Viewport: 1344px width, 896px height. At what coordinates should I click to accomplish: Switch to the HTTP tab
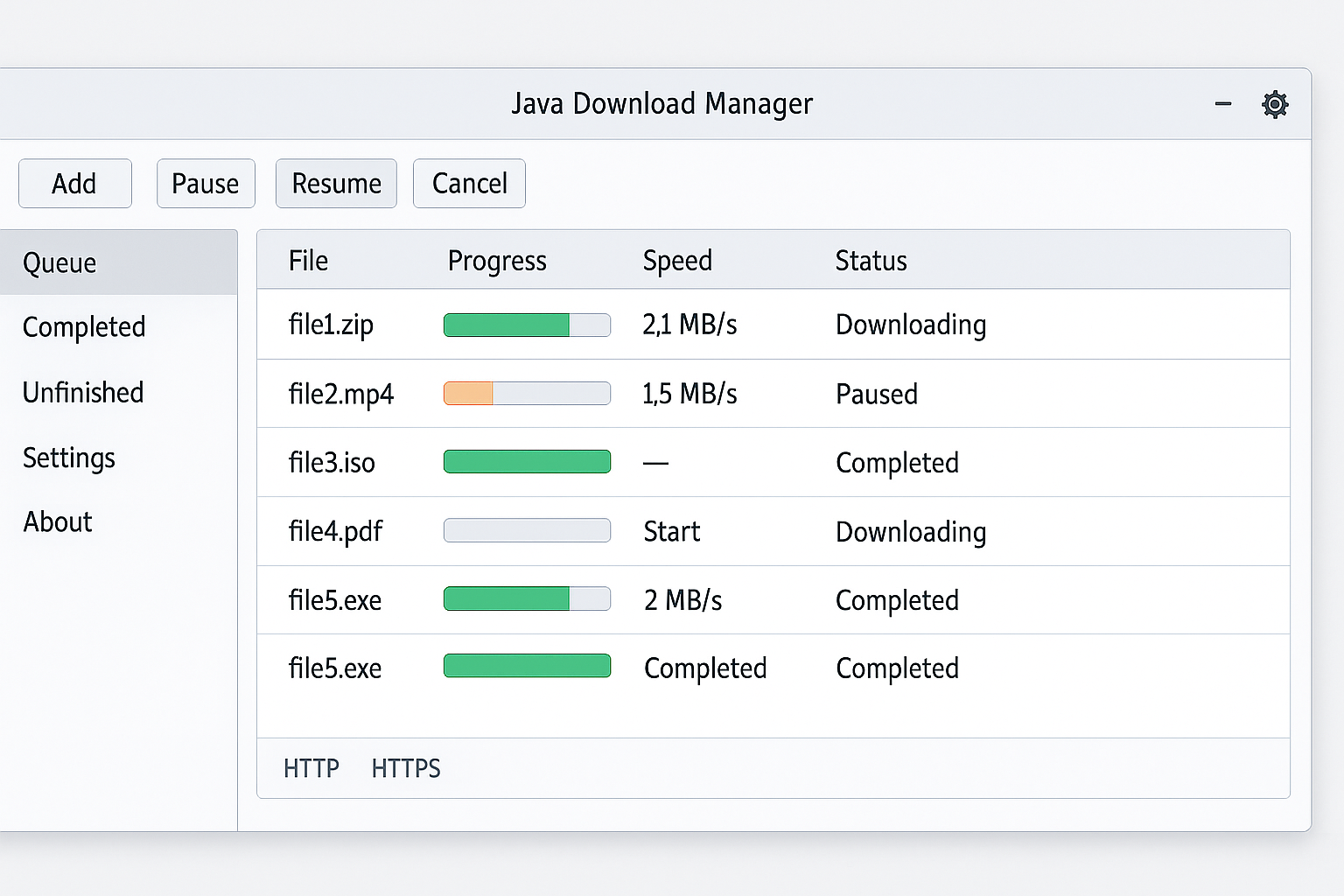pyautogui.click(x=311, y=768)
